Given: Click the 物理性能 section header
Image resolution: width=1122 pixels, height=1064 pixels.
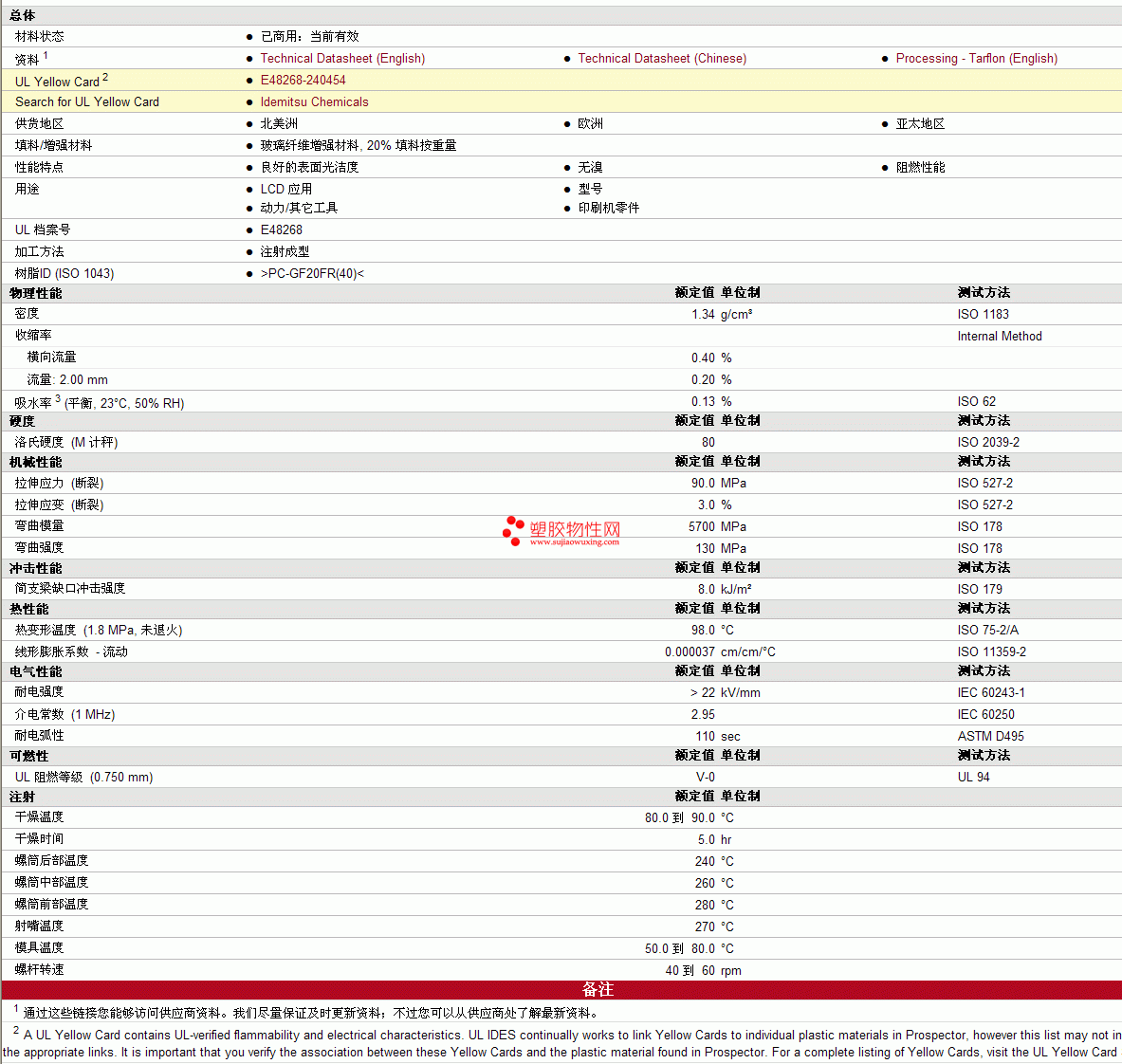Looking at the screenshot, I should (36, 294).
